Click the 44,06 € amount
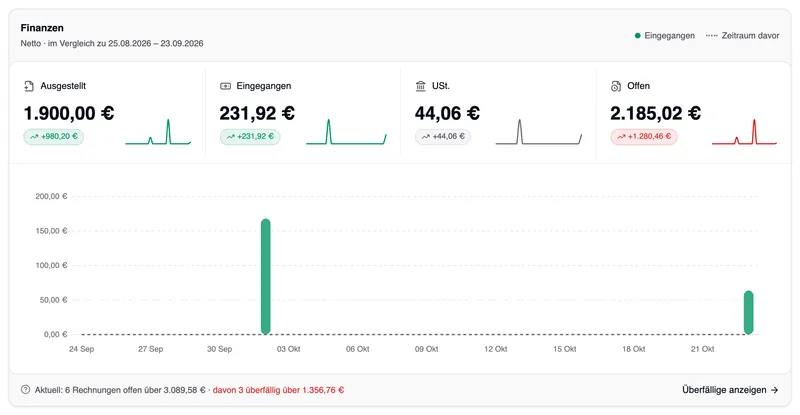Screen dimensions: 800x415 click(x=447, y=113)
